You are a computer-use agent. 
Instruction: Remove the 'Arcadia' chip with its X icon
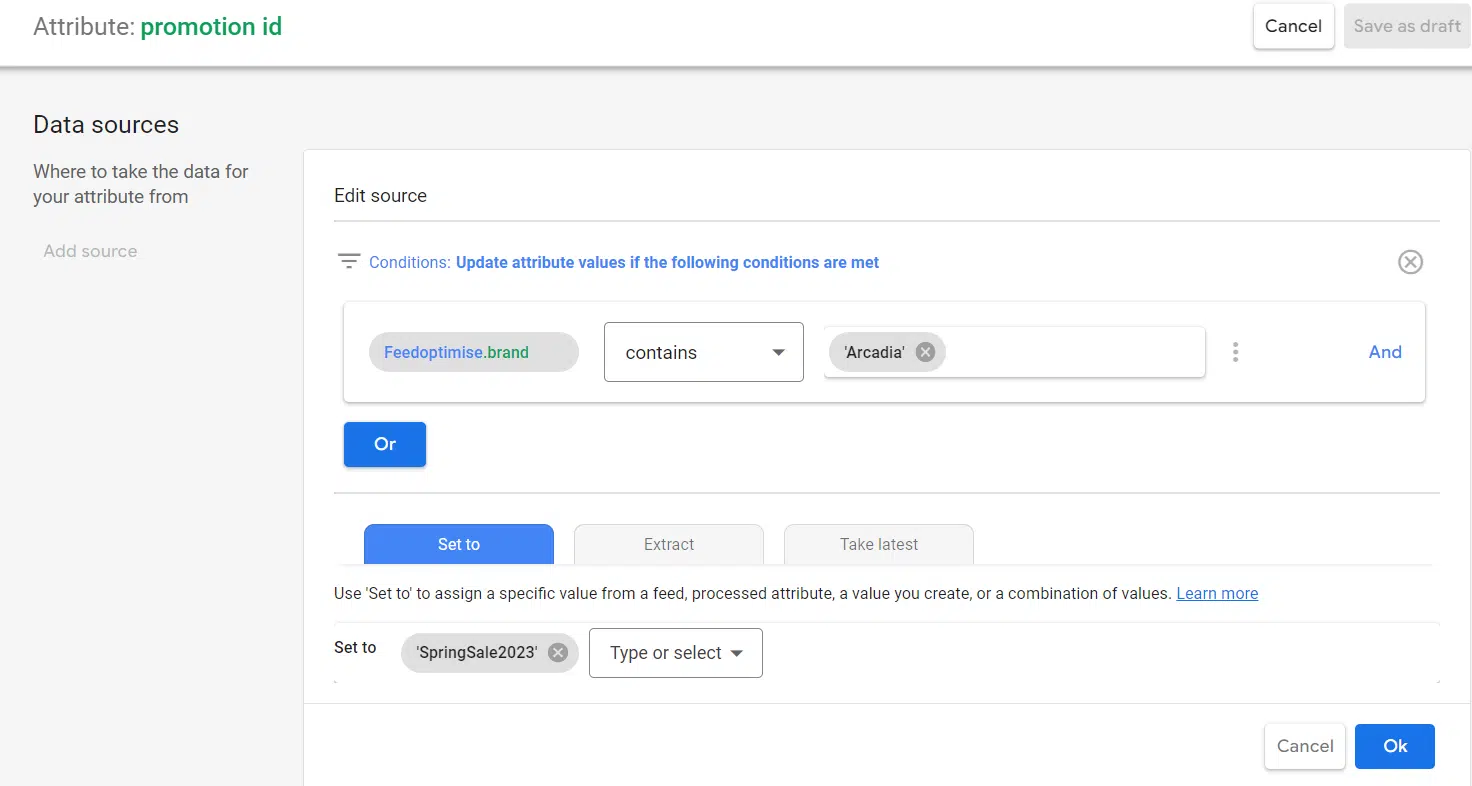pos(925,352)
